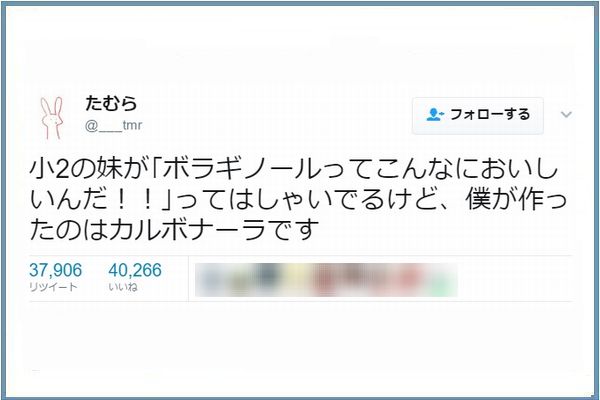Select the pink-red blurred avatar
Viewport: 600px width, 400px height.
click(x=410, y=279)
